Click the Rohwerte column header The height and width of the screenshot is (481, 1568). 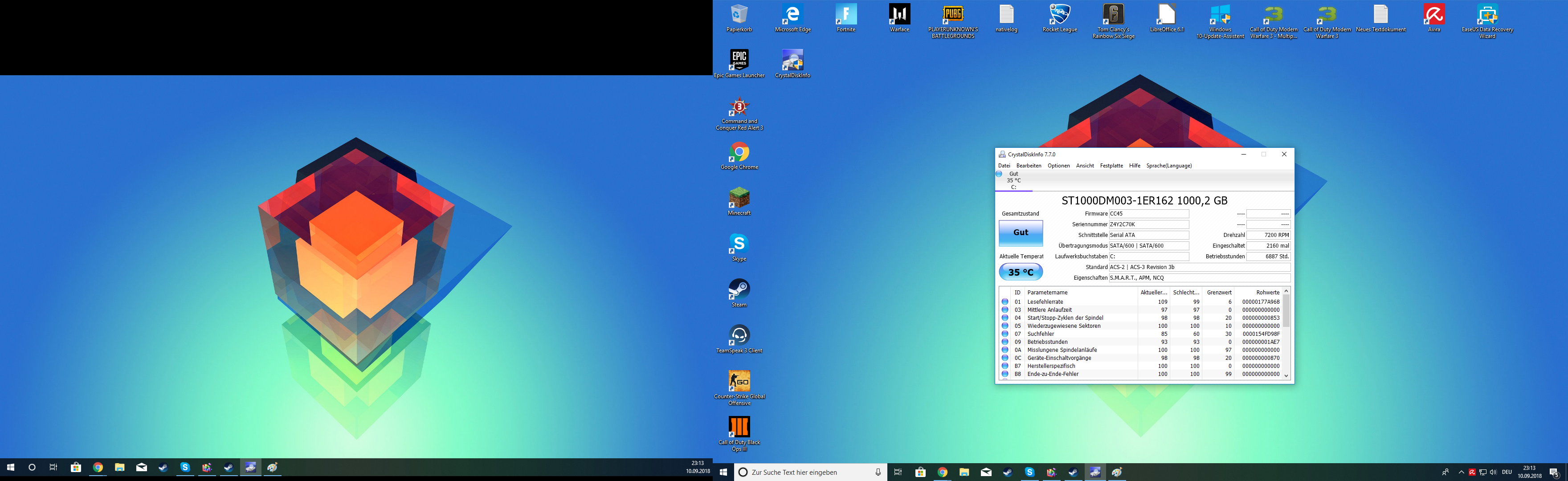1267,292
